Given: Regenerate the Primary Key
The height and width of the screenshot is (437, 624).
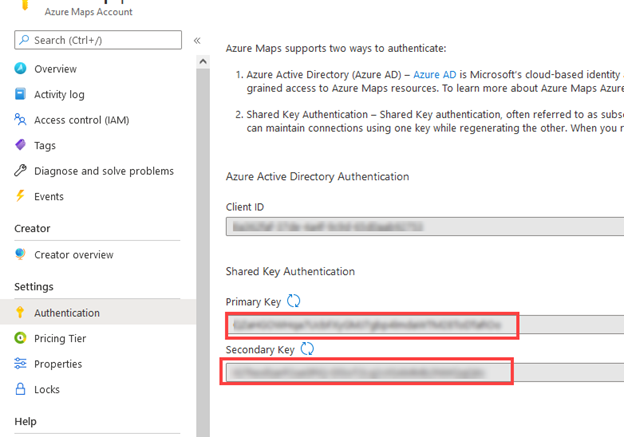Looking at the screenshot, I should [x=294, y=301].
